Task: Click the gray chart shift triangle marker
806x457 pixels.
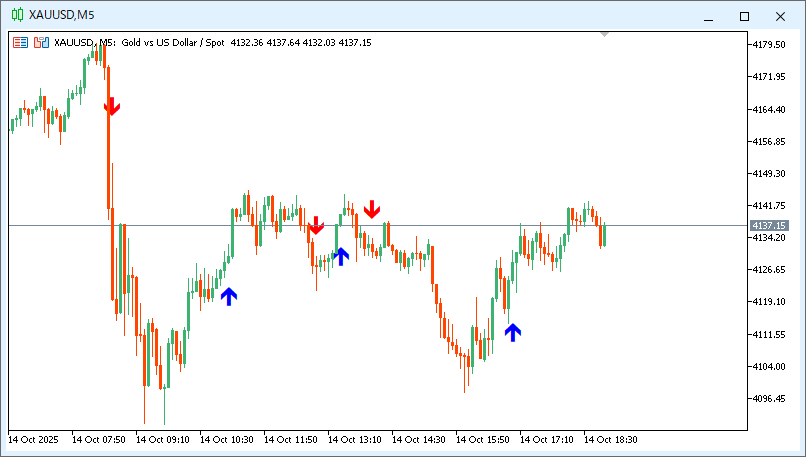Action: (x=604, y=35)
